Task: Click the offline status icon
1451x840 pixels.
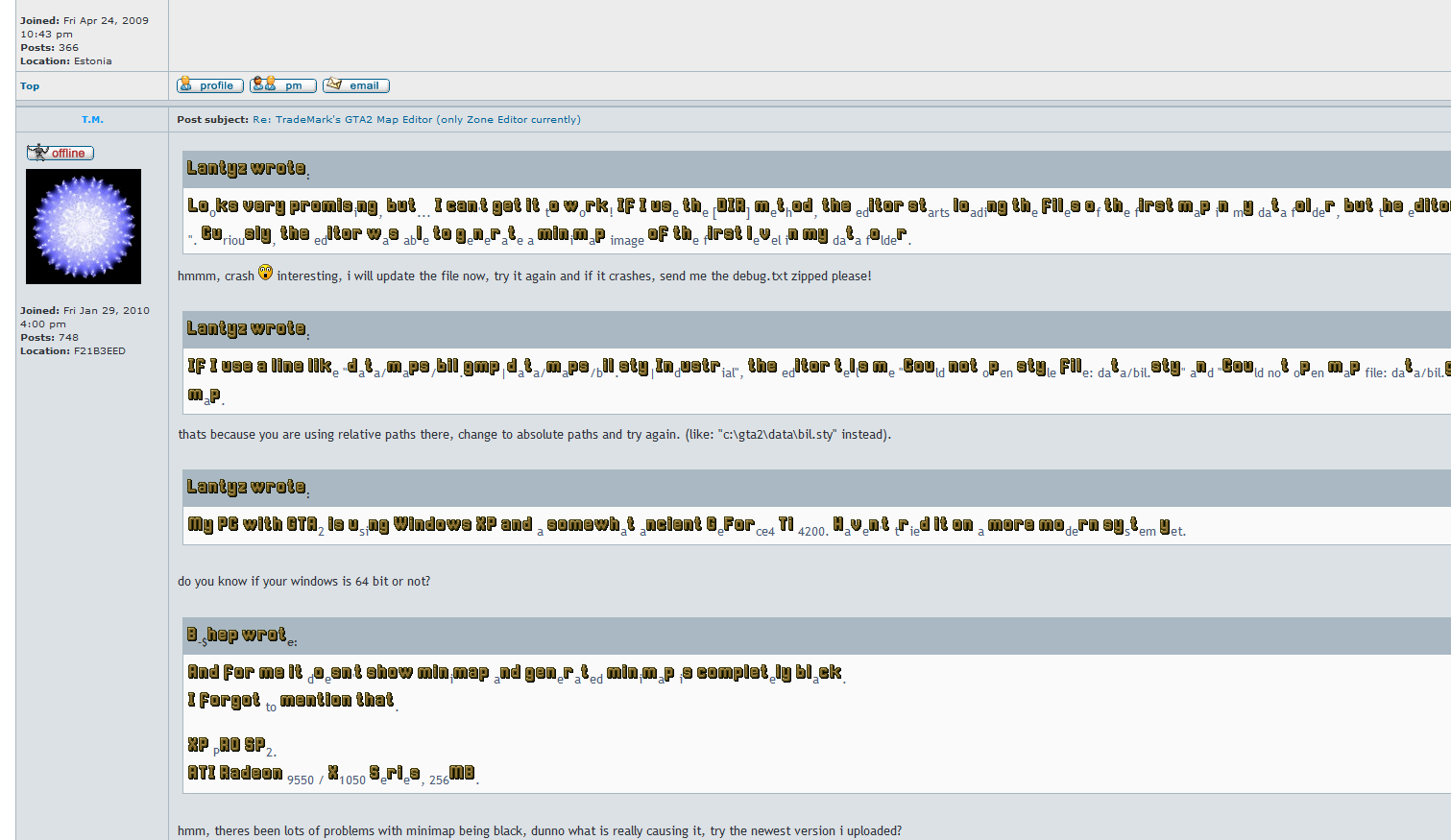Action: click(x=60, y=153)
